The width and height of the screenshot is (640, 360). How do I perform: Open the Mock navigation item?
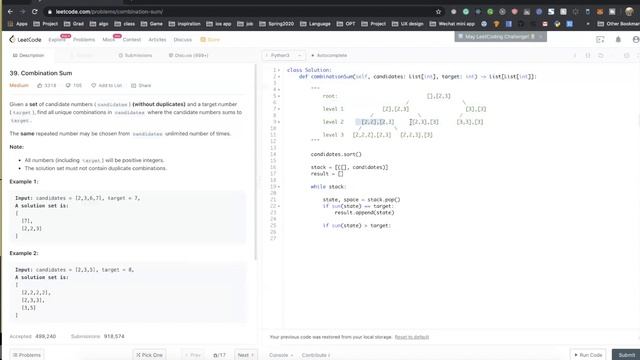point(108,40)
